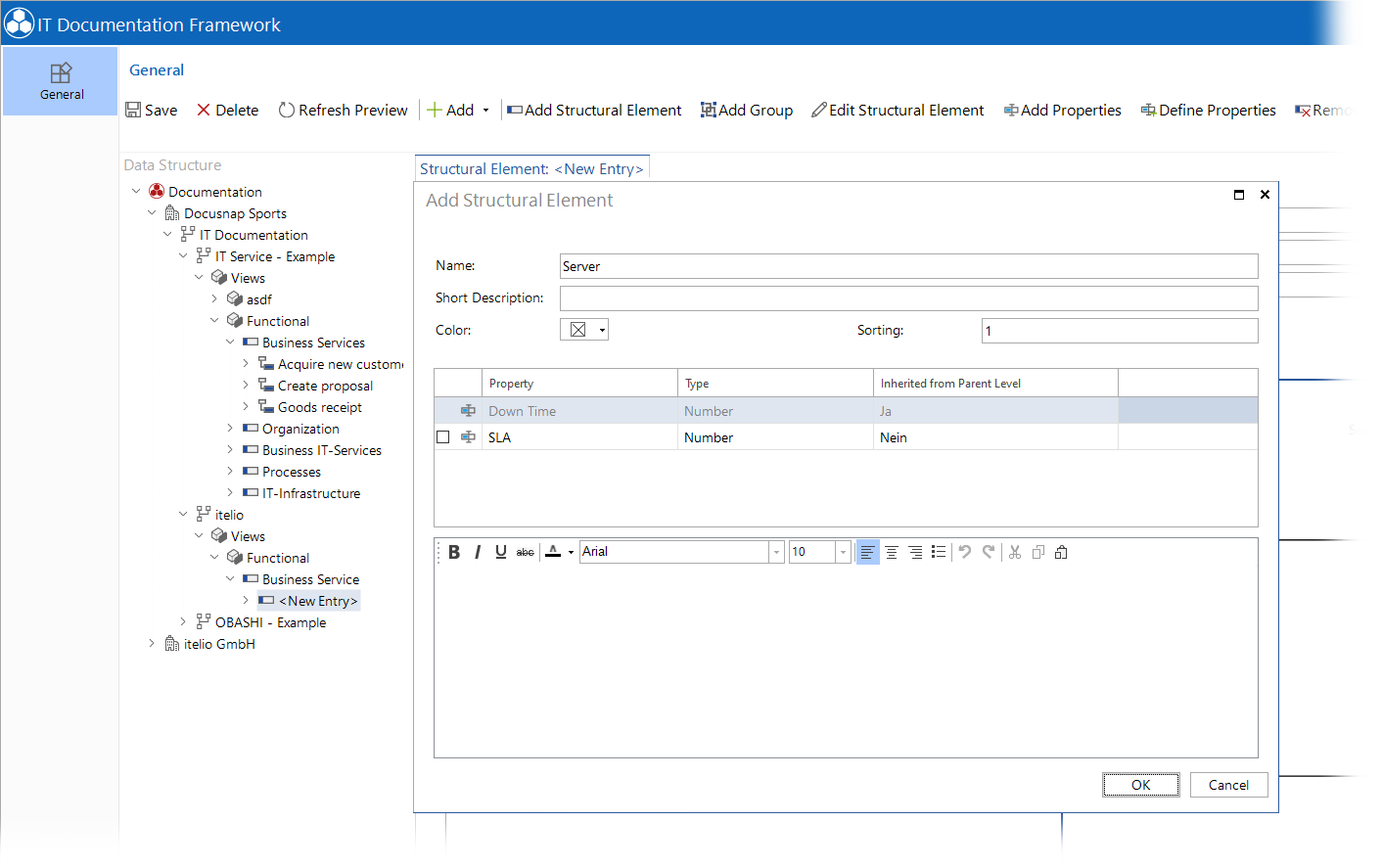Confirm the dialog with OK
This screenshot has width=1382, height=868.
pyautogui.click(x=1141, y=785)
